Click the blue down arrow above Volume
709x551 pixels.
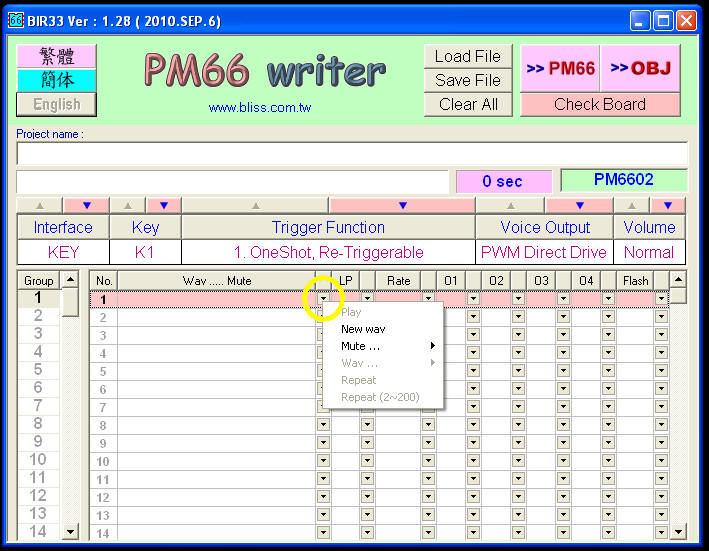click(x=667, y=205)
